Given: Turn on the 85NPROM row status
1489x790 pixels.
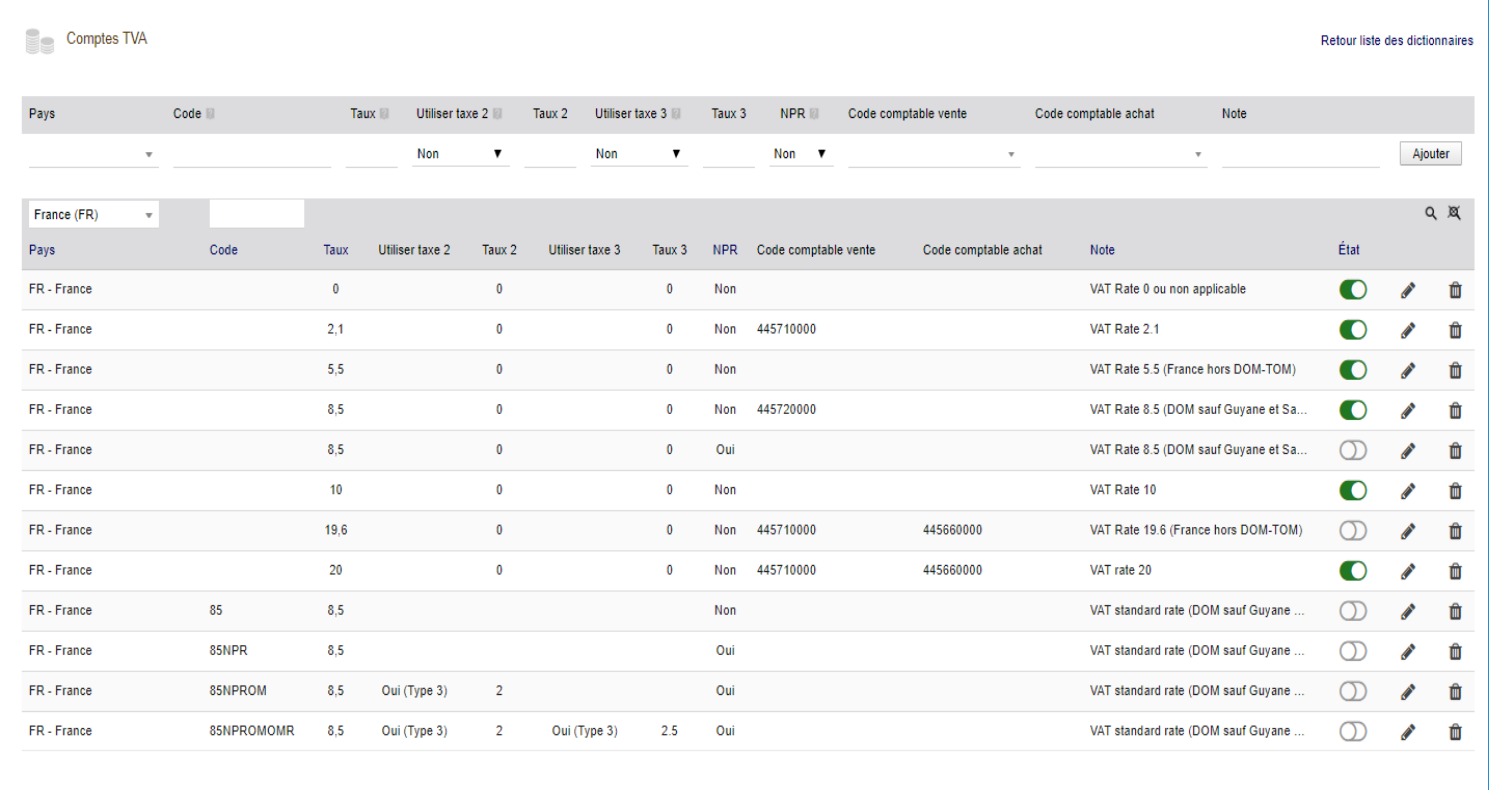Looking at the screenshot, I should pyautogui.click(x=1353, y=691).
